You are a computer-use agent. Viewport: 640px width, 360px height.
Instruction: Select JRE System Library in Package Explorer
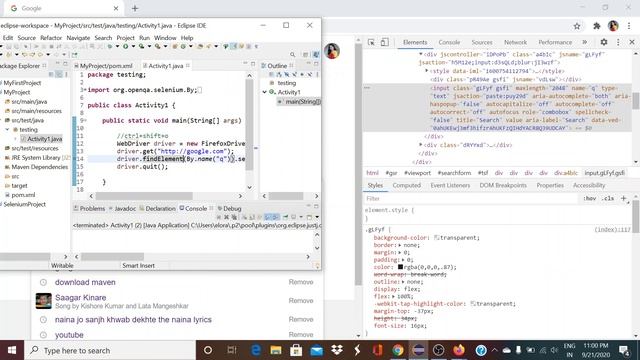[36, 158]
